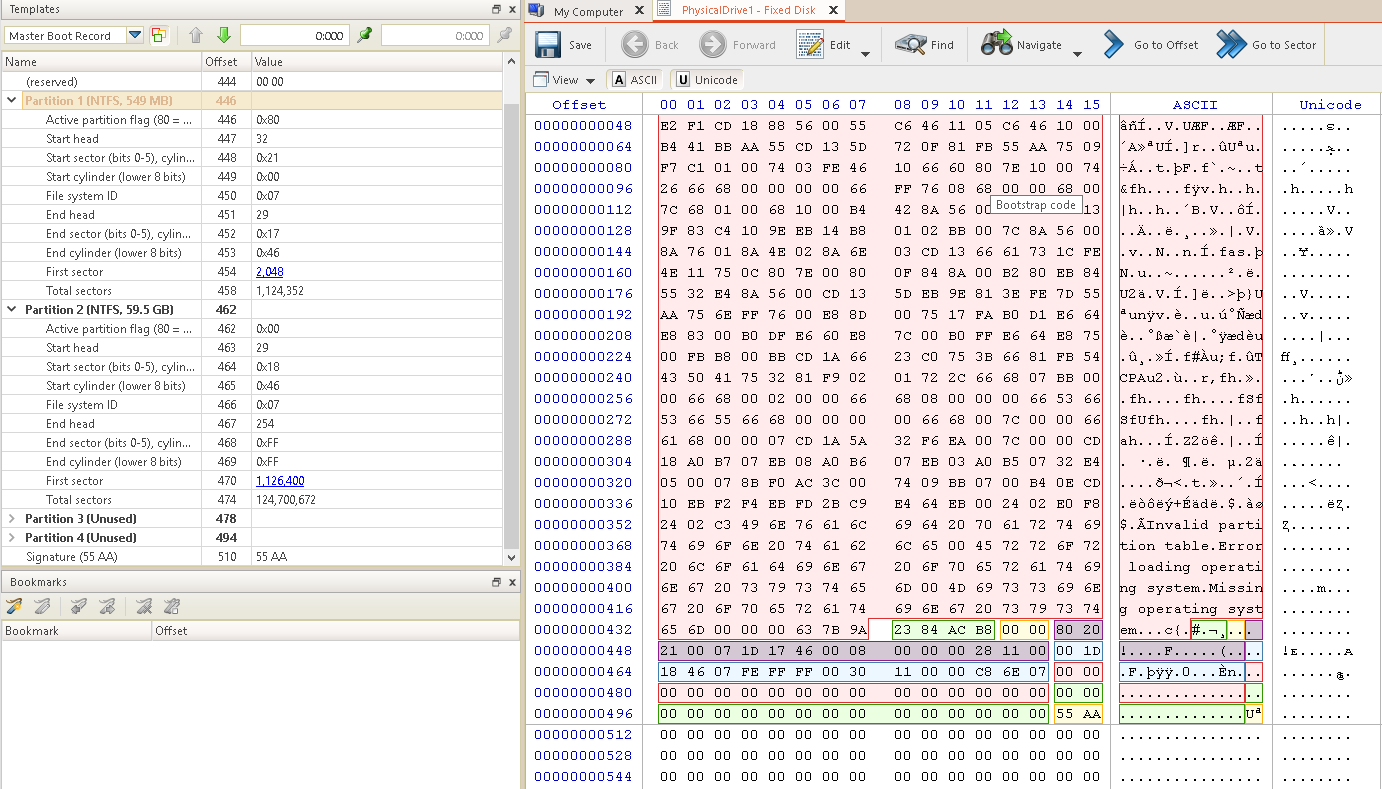
Task: Open Find with the magnifier icon
Action: (911, 45)
